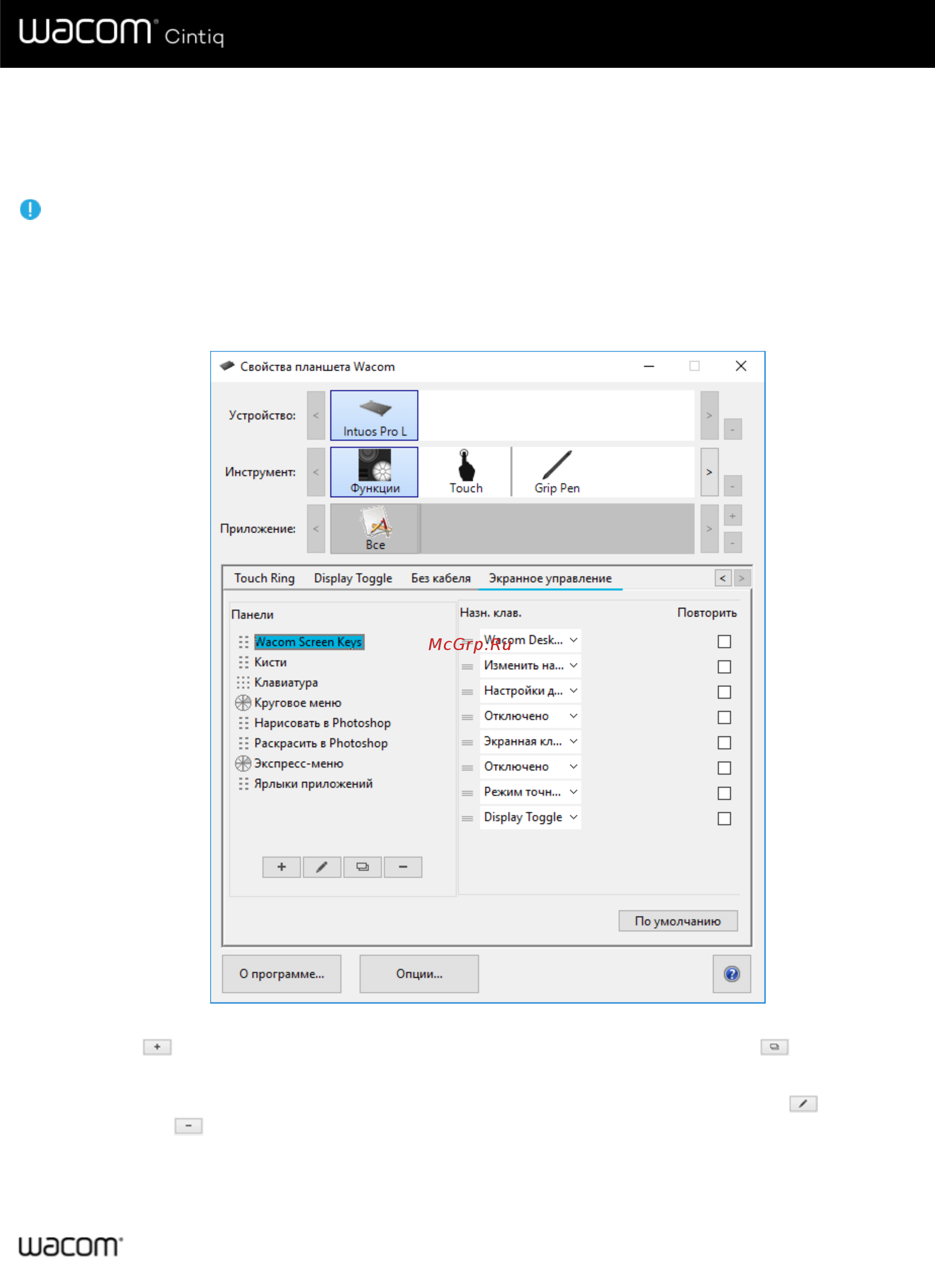Switch to the Display Toggle tab
This screenshot has width=935, height=1288.
[353, 578]
